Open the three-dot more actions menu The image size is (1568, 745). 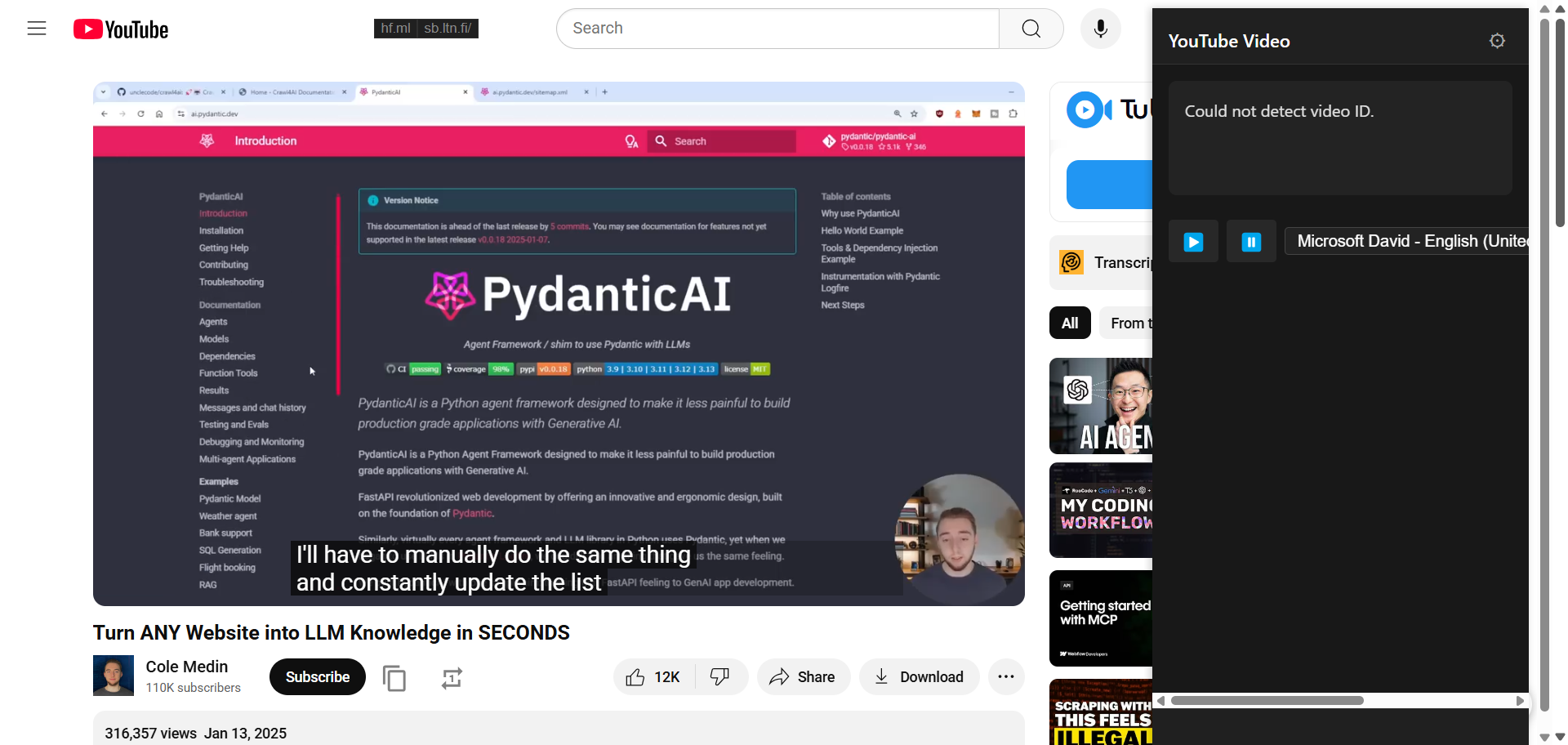click(x=1006, y=677)
